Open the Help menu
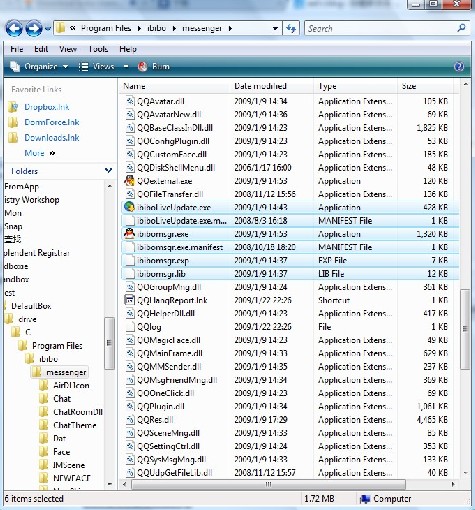 [128, 49]
